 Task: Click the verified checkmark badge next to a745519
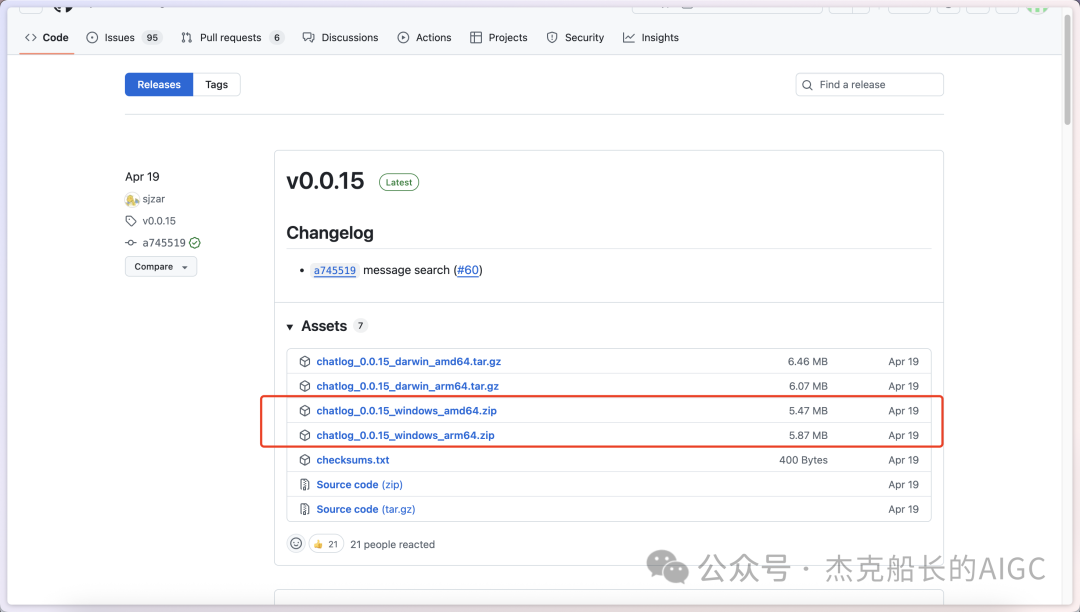pyautogui.click(x=195, y=243)
